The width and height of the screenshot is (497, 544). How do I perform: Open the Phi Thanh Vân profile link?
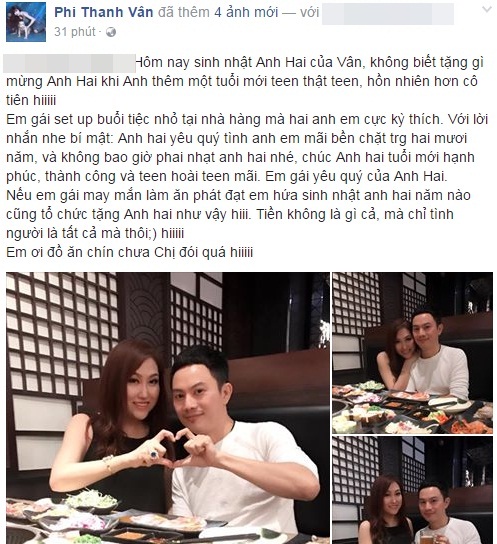click(x=104, y=12)
